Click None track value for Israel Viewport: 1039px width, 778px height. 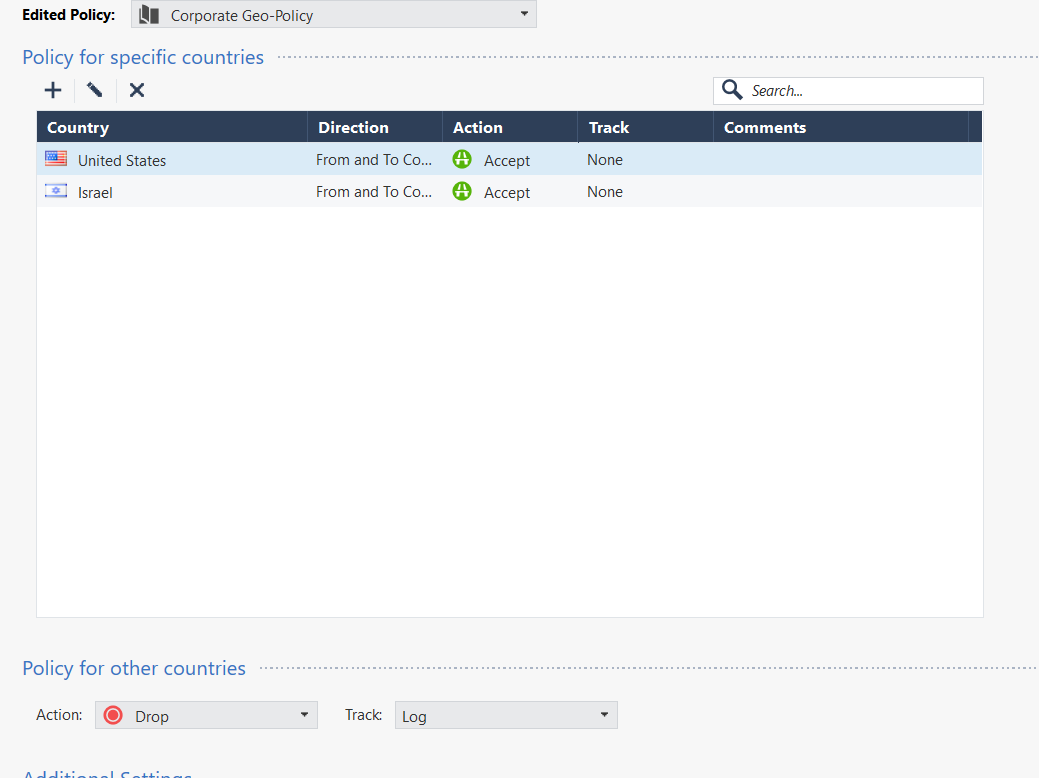pos(605,192)
